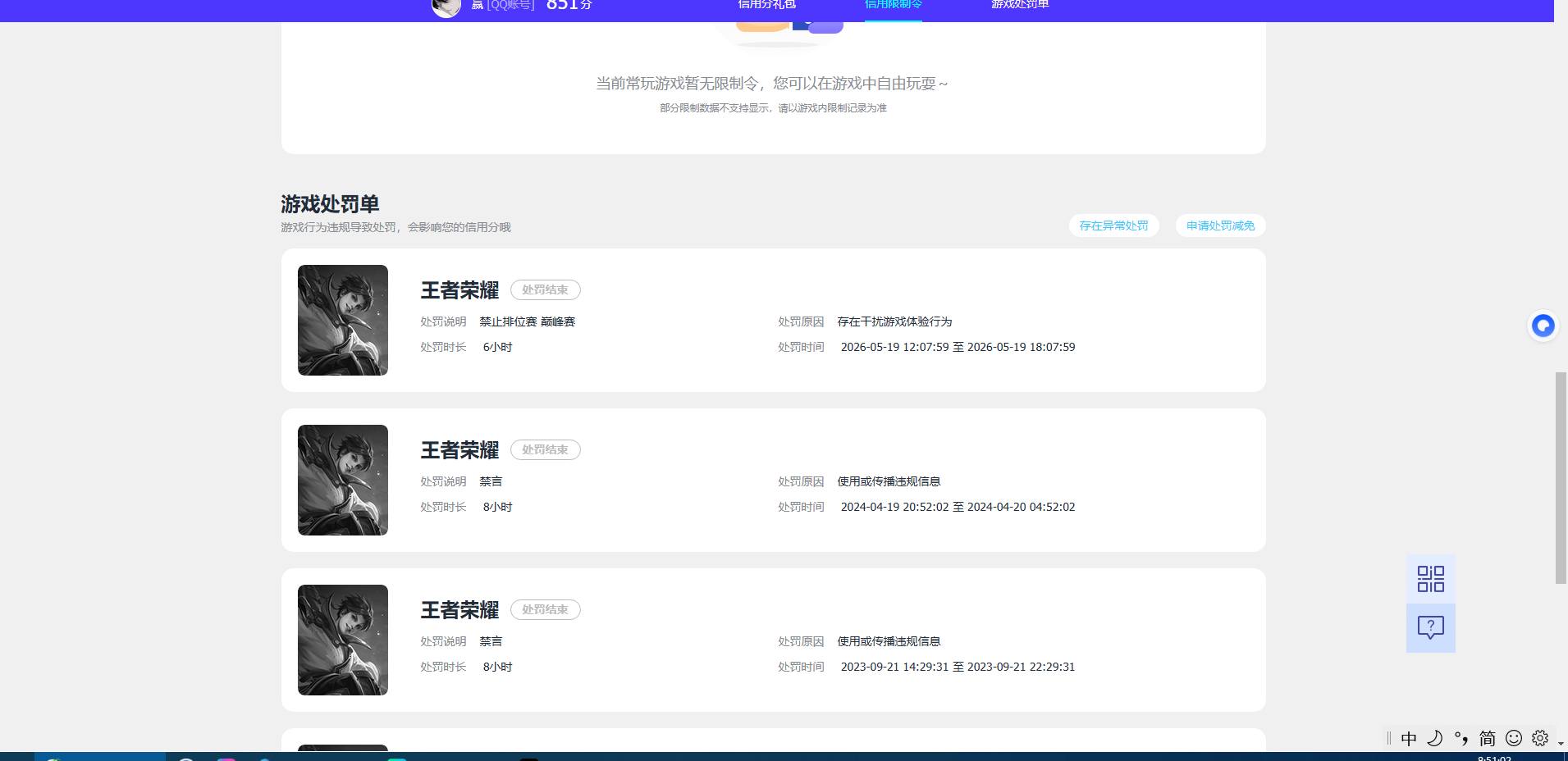Click penalty time starting 2024-04-19 20:52:02
The image size is (1568, 761).
958,507
